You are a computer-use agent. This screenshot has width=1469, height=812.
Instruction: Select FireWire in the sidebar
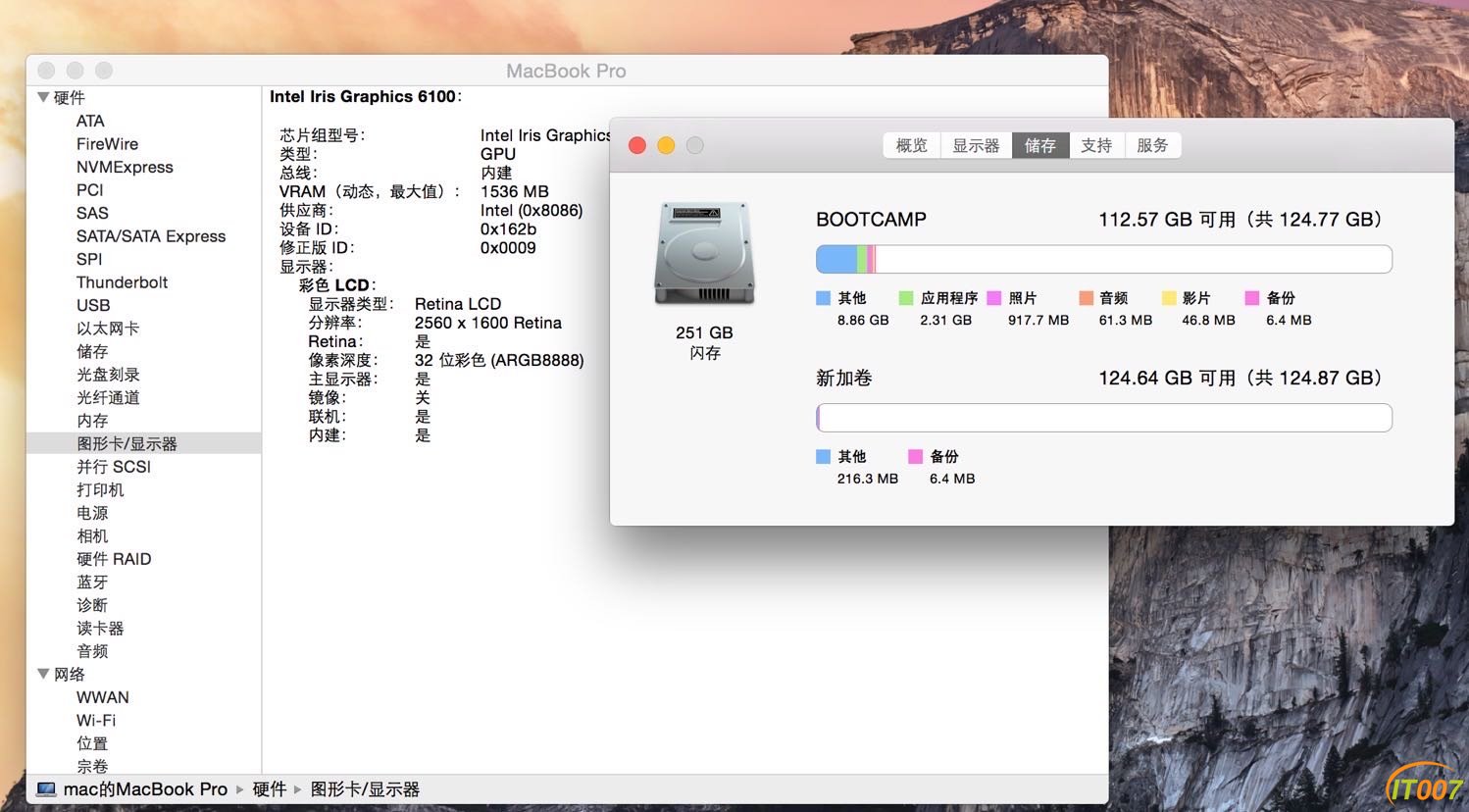coord(107,144)
